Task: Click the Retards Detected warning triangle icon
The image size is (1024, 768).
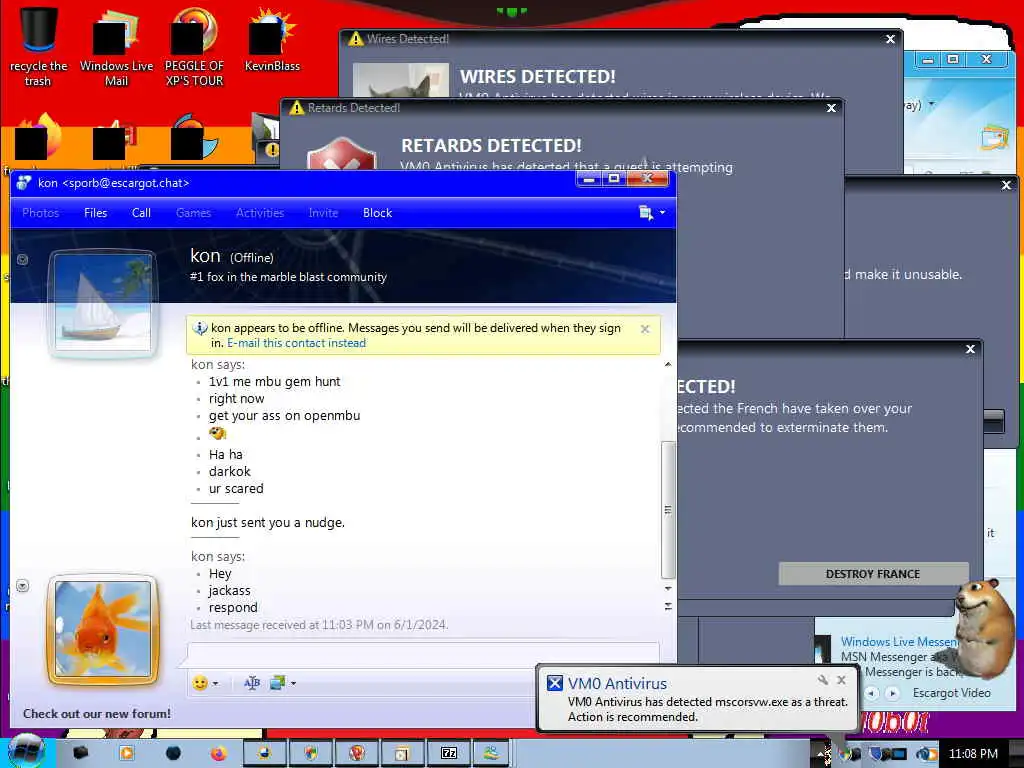Action: pos(297,108)
